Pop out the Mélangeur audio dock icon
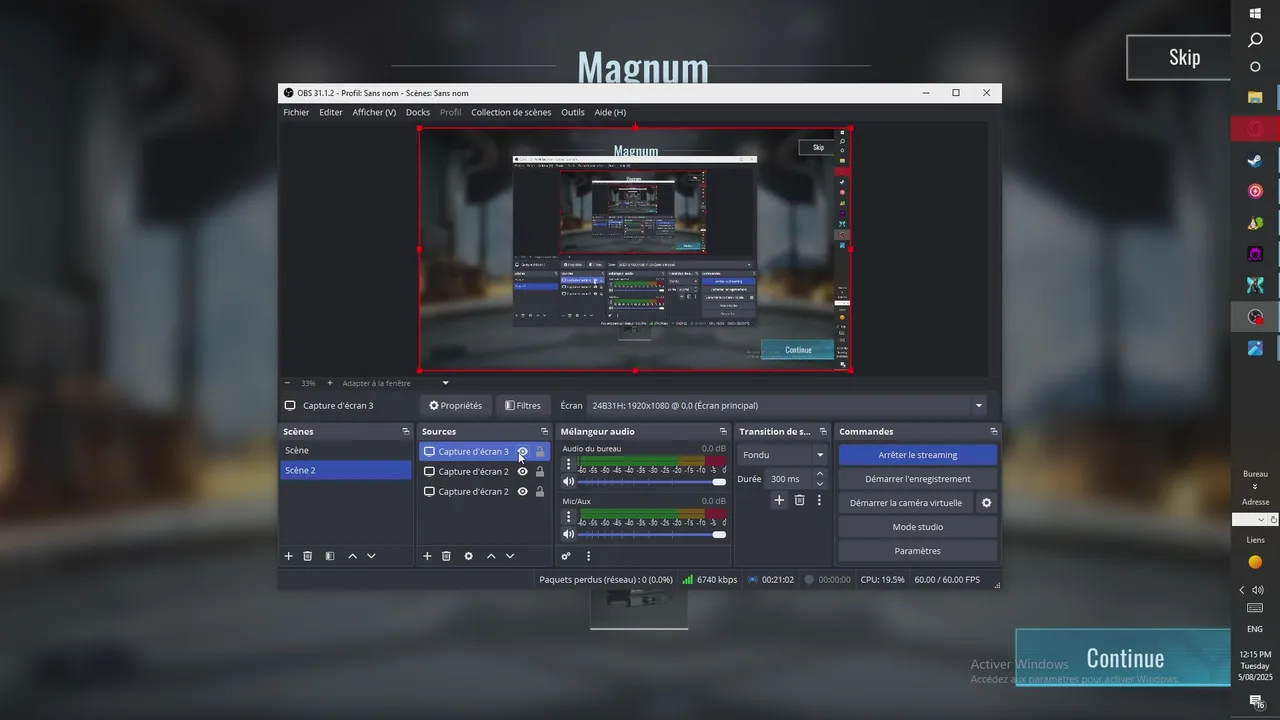 [725, 432]
